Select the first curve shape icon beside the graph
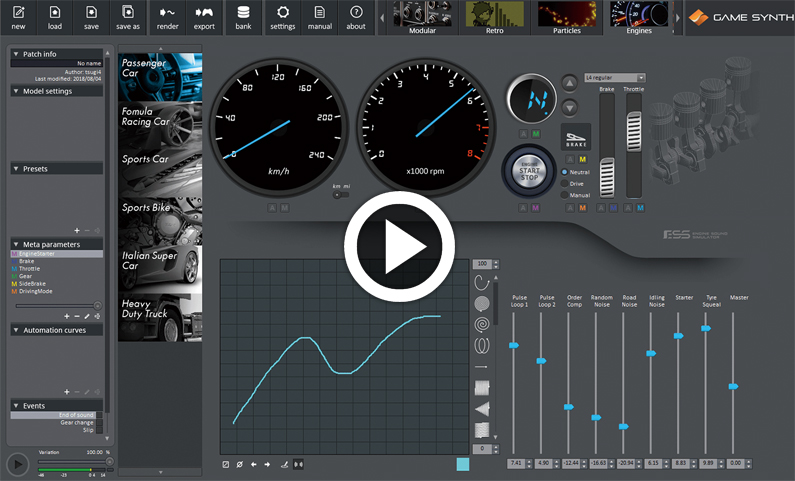Screen dimensions: 795x481 click(x=482, y=282)
